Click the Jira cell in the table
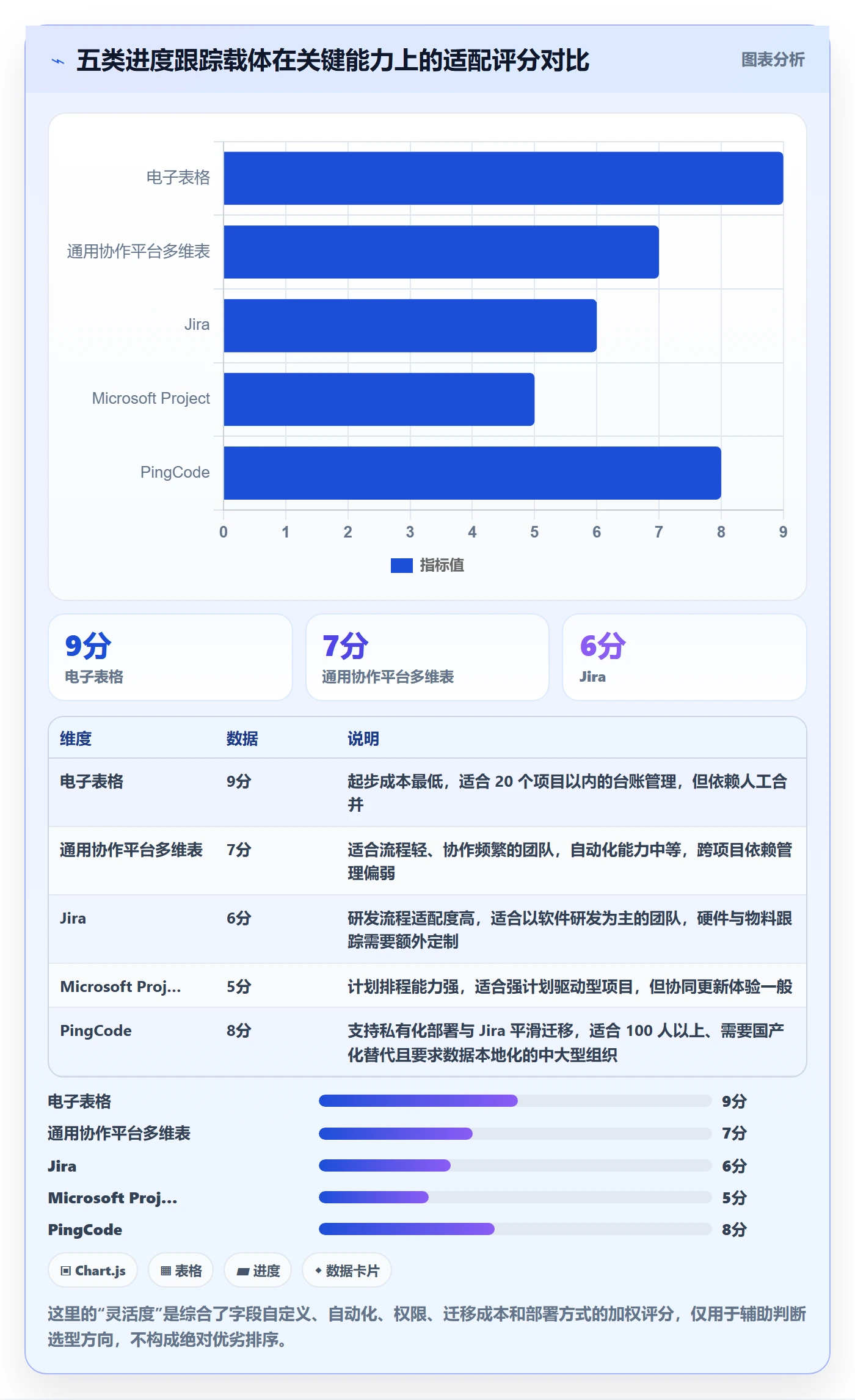This screenshot has width=855, height=1400. [x=73, y=919]
